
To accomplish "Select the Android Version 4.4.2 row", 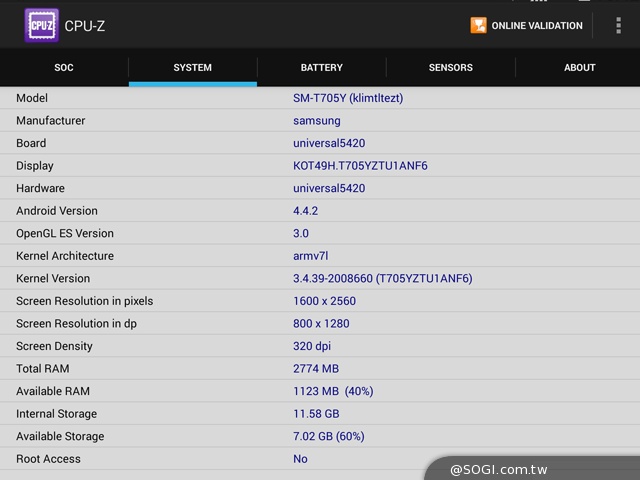I will 320,211.
